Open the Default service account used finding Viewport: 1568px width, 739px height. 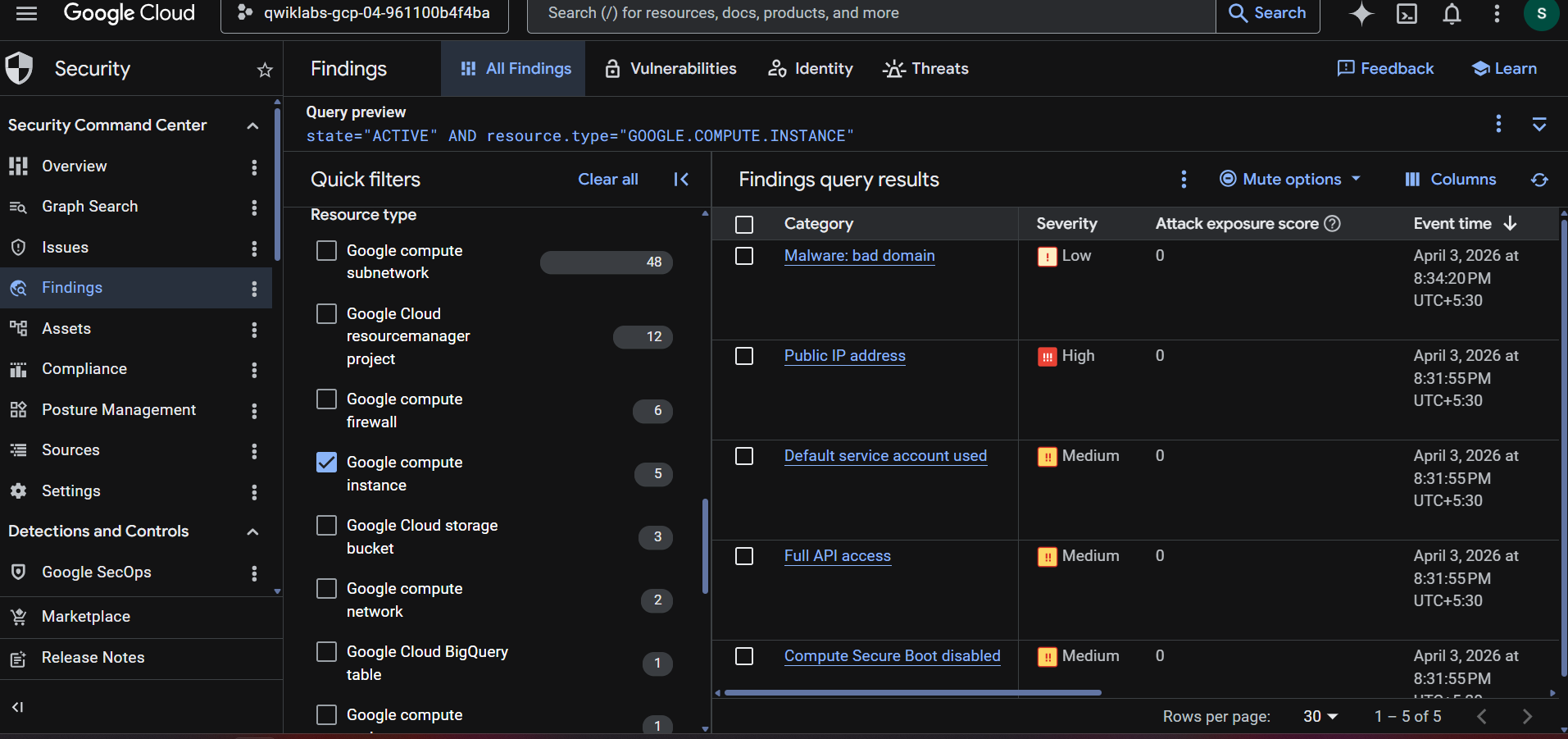885,456
